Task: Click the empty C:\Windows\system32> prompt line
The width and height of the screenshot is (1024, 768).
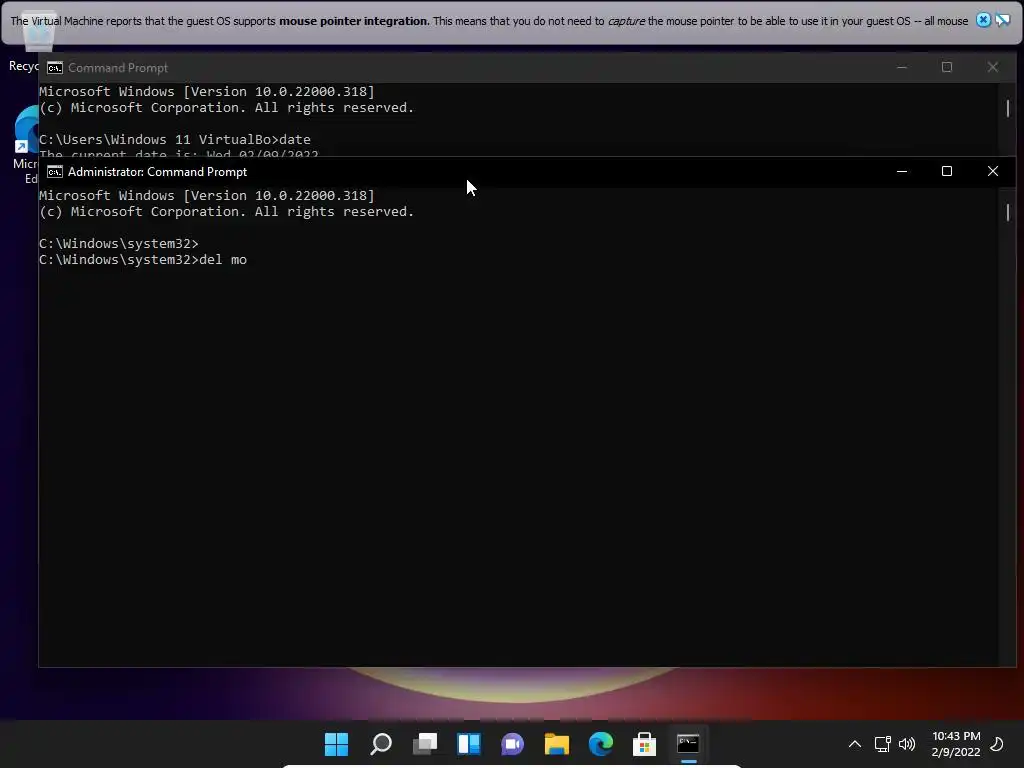Action: (x=119, y=244)
